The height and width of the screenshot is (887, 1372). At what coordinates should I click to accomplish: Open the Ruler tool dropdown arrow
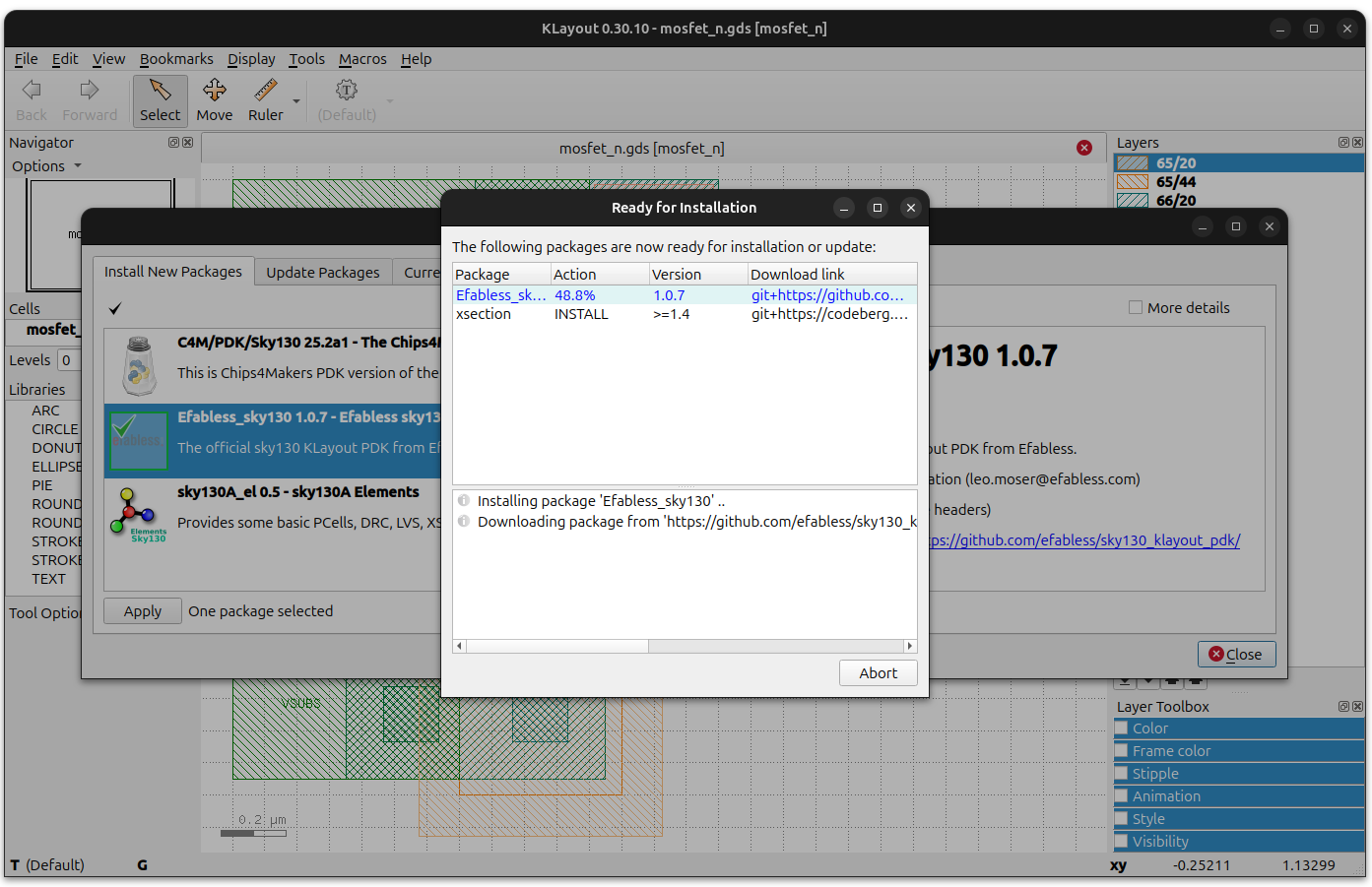296,101
